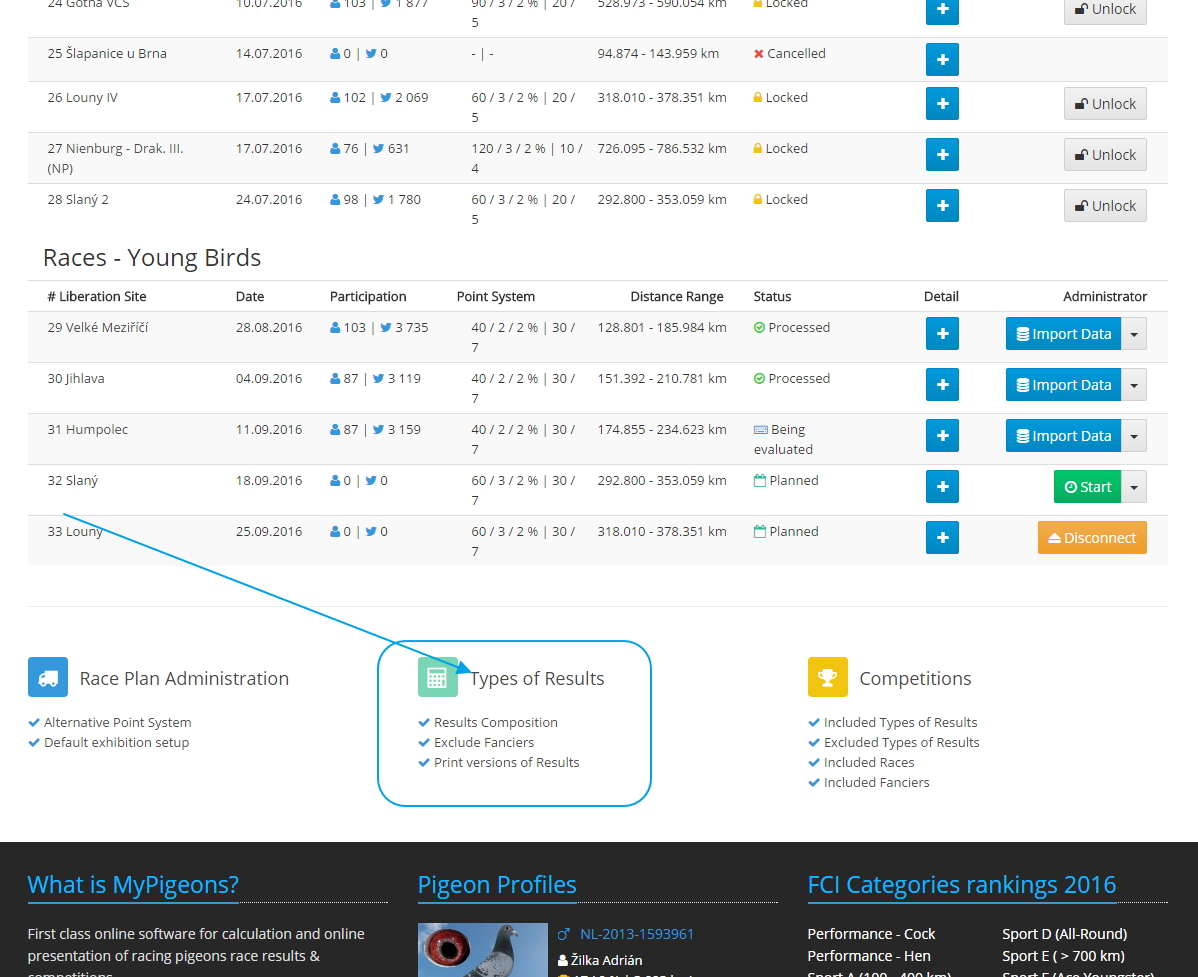Click the Competitions trophy icon

click(x=827, y=677)
